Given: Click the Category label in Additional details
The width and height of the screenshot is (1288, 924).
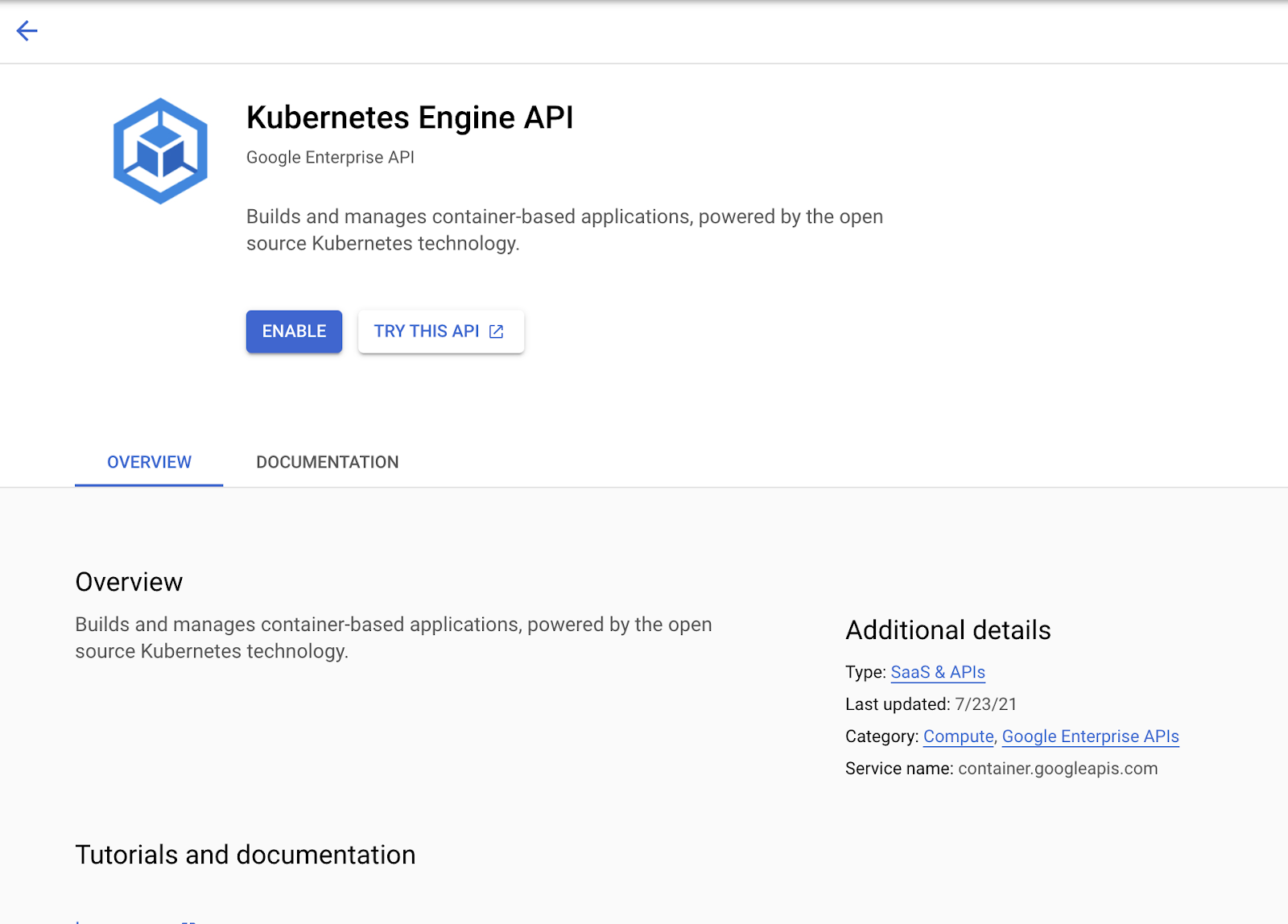Looking at the screenshot, I should tap(881, 736).
